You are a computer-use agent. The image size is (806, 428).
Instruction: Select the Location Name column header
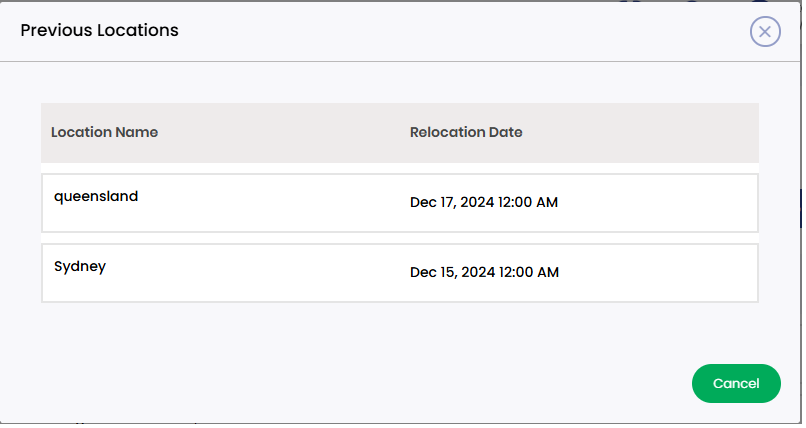(x=105, y=133)
